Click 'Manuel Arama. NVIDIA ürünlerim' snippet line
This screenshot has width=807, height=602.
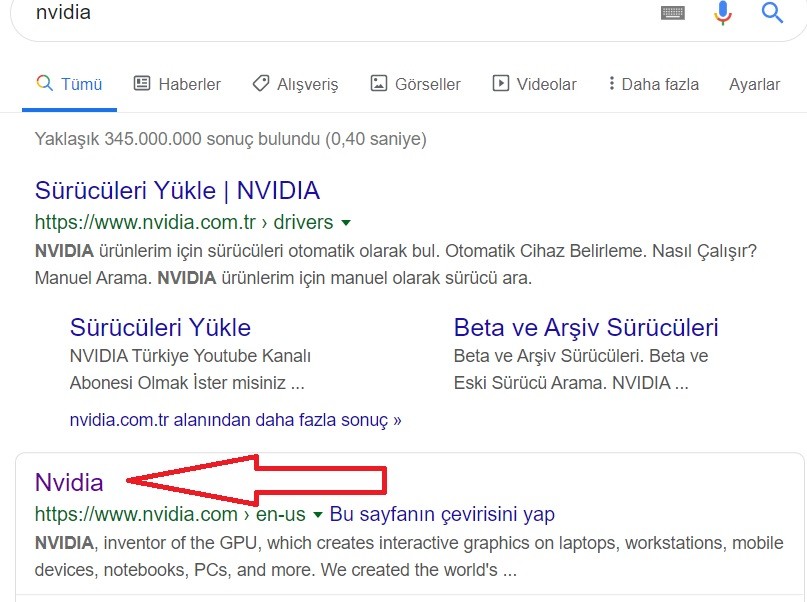tap(283, 278)
